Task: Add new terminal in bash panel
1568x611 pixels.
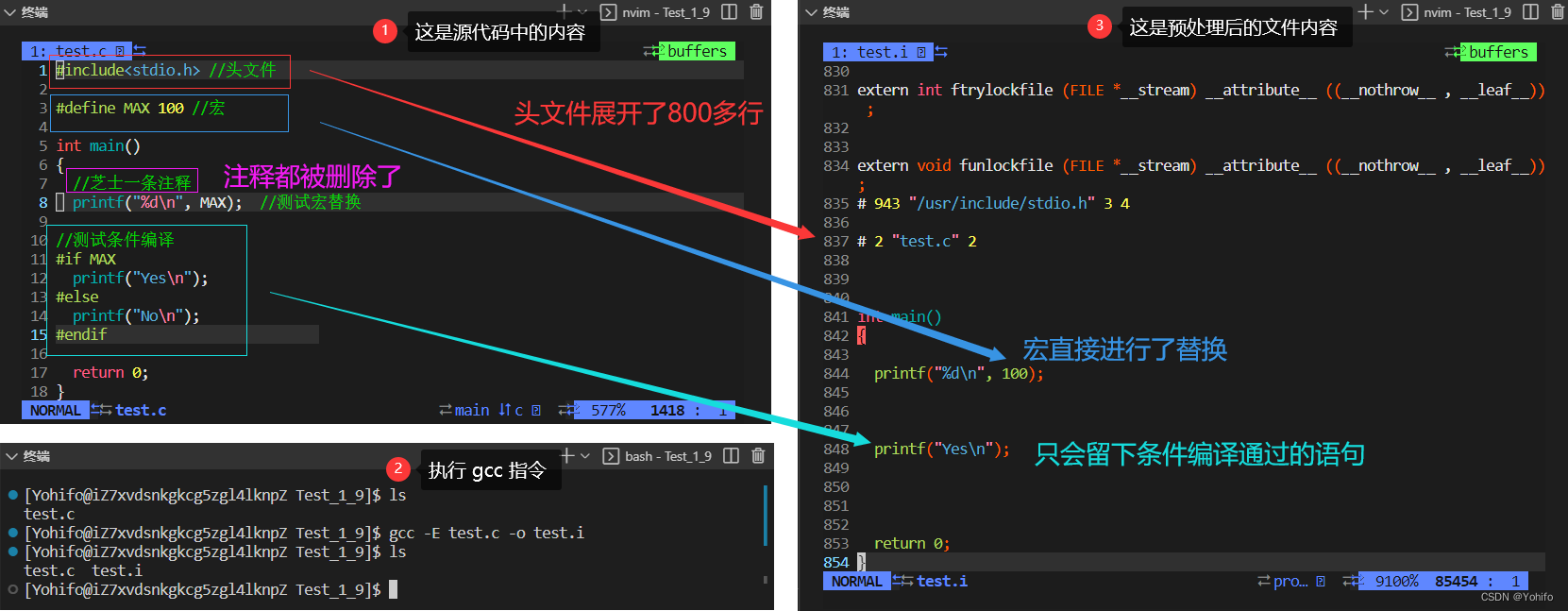Action: click(567, 455)
